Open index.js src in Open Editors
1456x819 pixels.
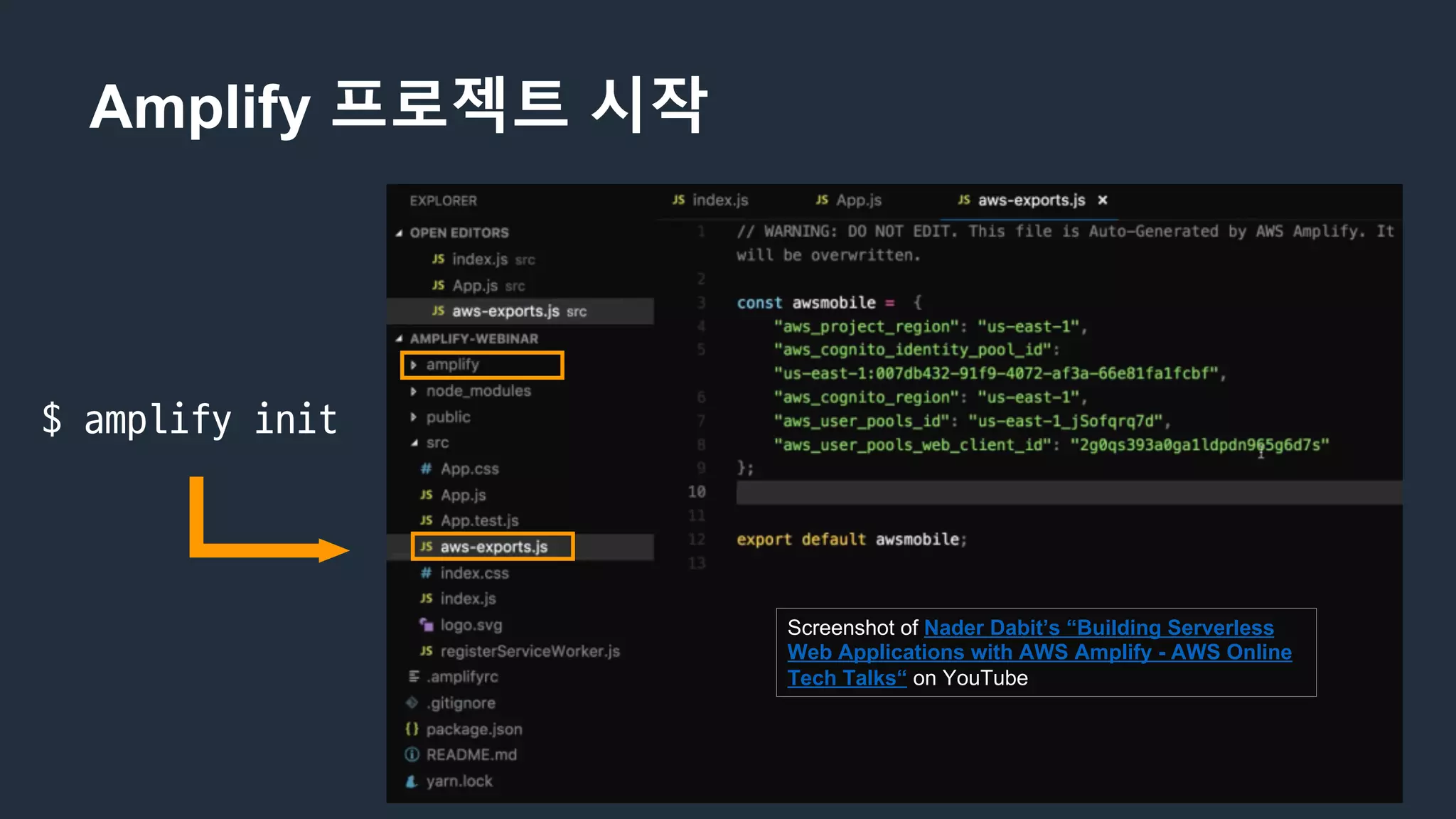[x=483, y=259]
